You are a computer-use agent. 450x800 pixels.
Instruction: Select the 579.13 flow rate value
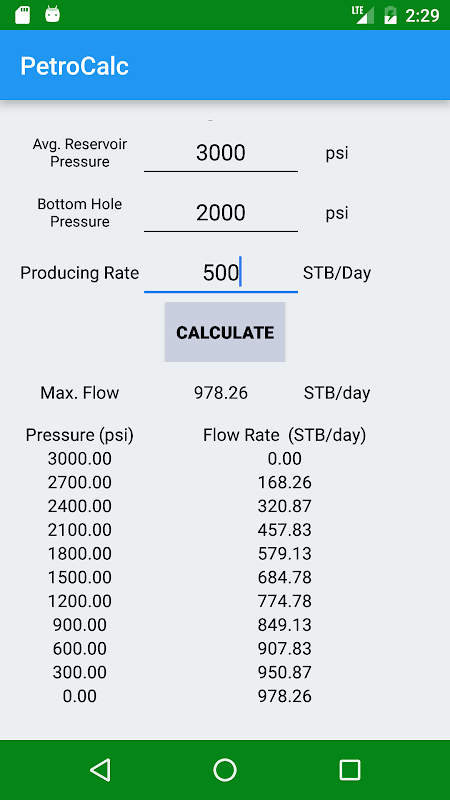tap(285, 554)
